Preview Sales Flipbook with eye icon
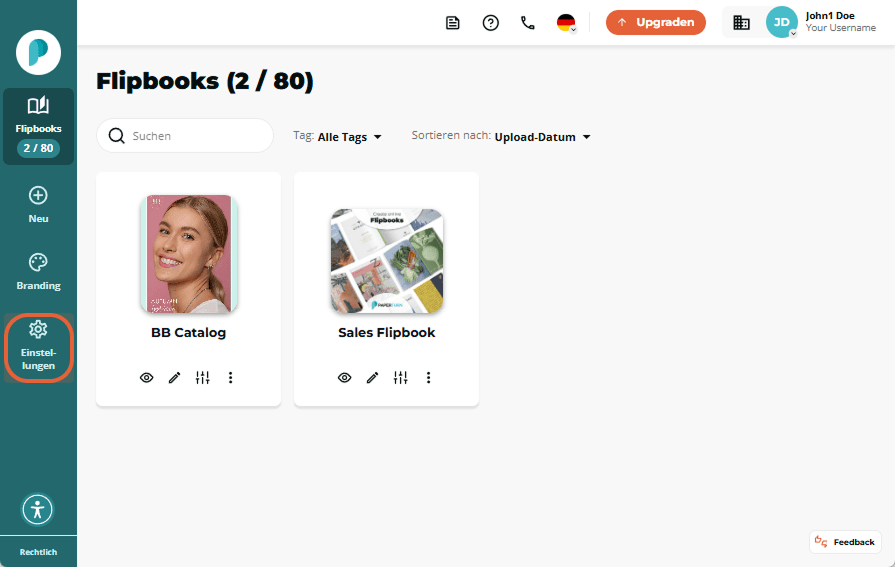This screenshot has width=895, height=567. (x=345, y=377)
